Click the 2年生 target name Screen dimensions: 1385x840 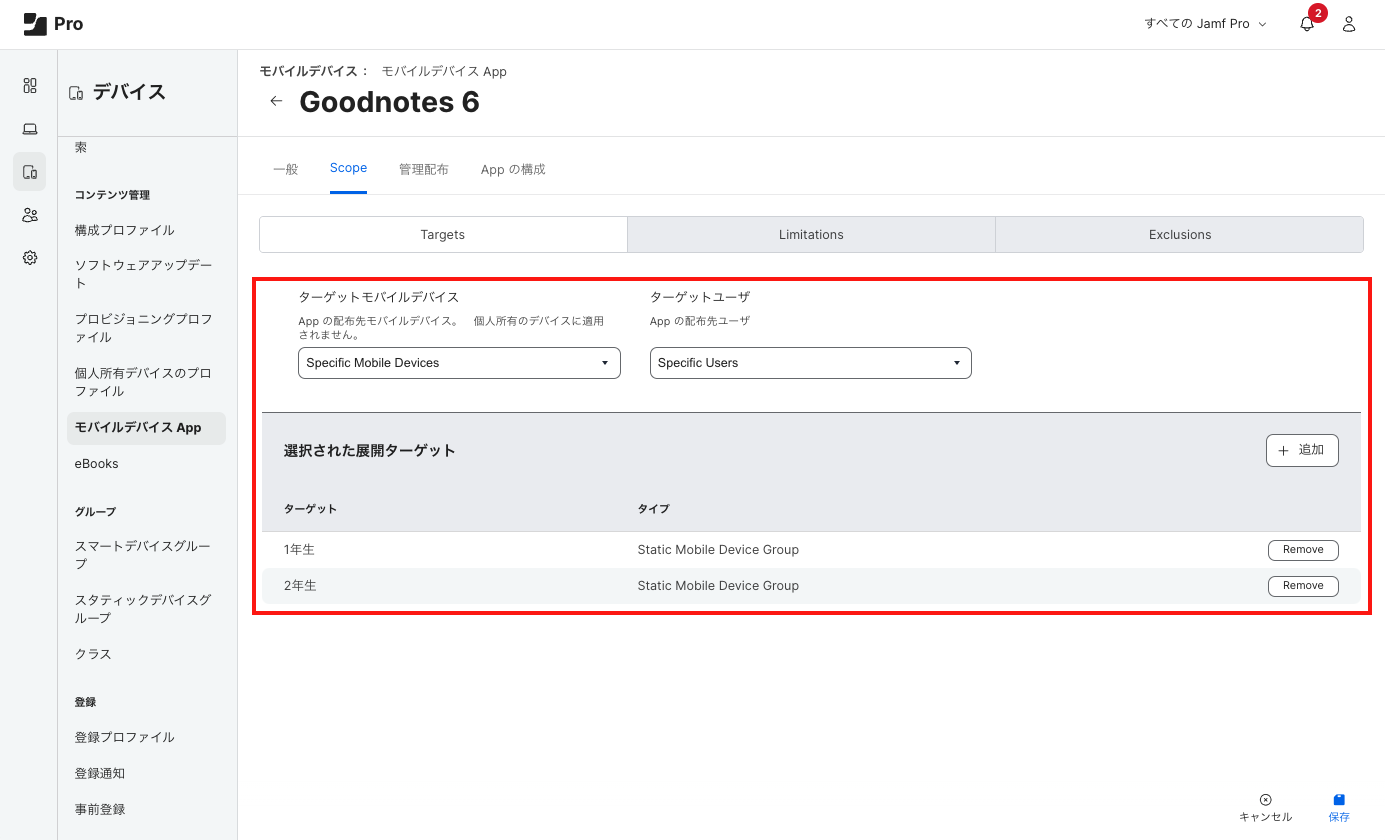click(x=300, y=586)
